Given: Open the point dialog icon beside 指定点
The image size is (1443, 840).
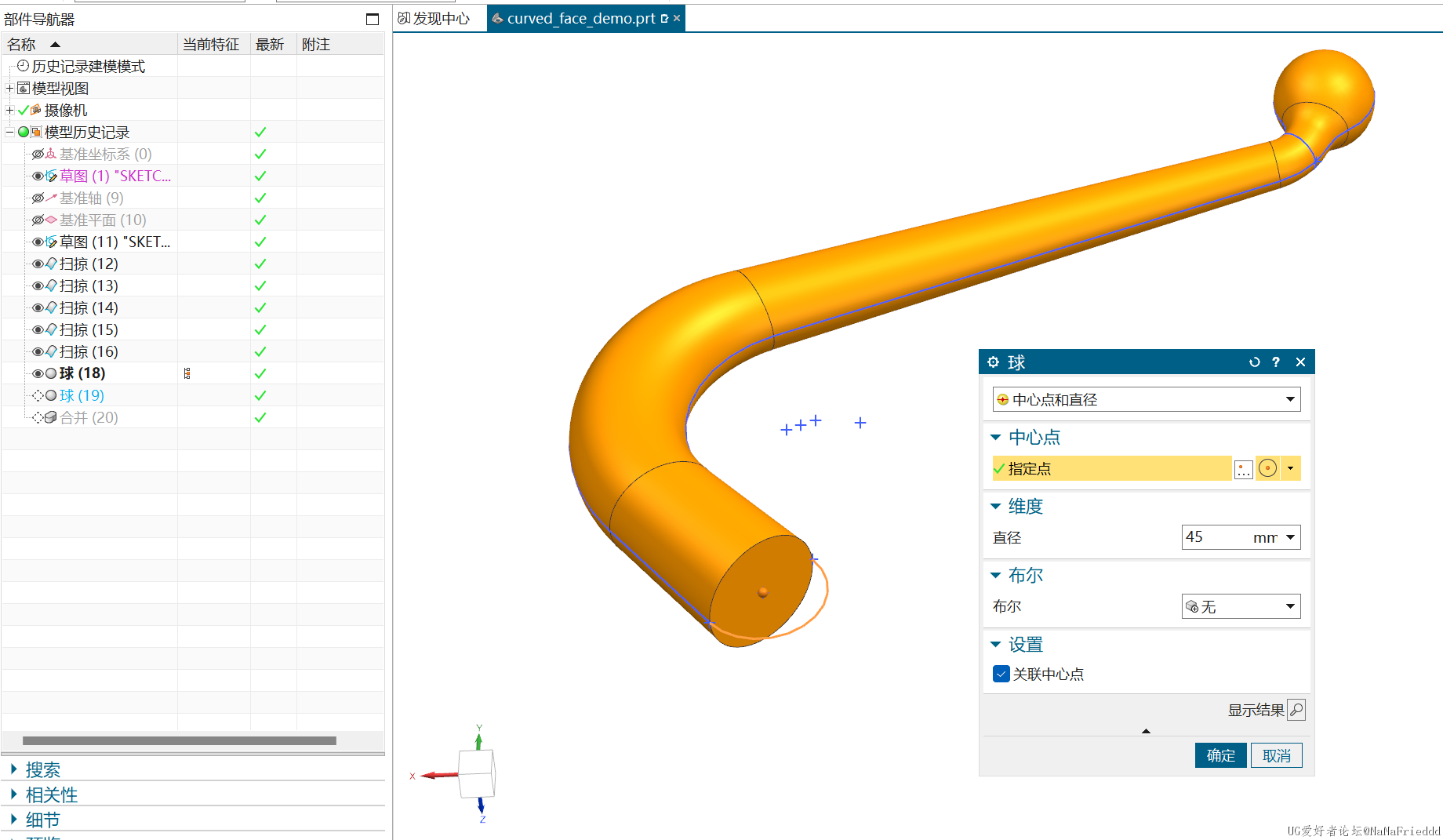Looking at the screenshot, I should coord(1243,469).
